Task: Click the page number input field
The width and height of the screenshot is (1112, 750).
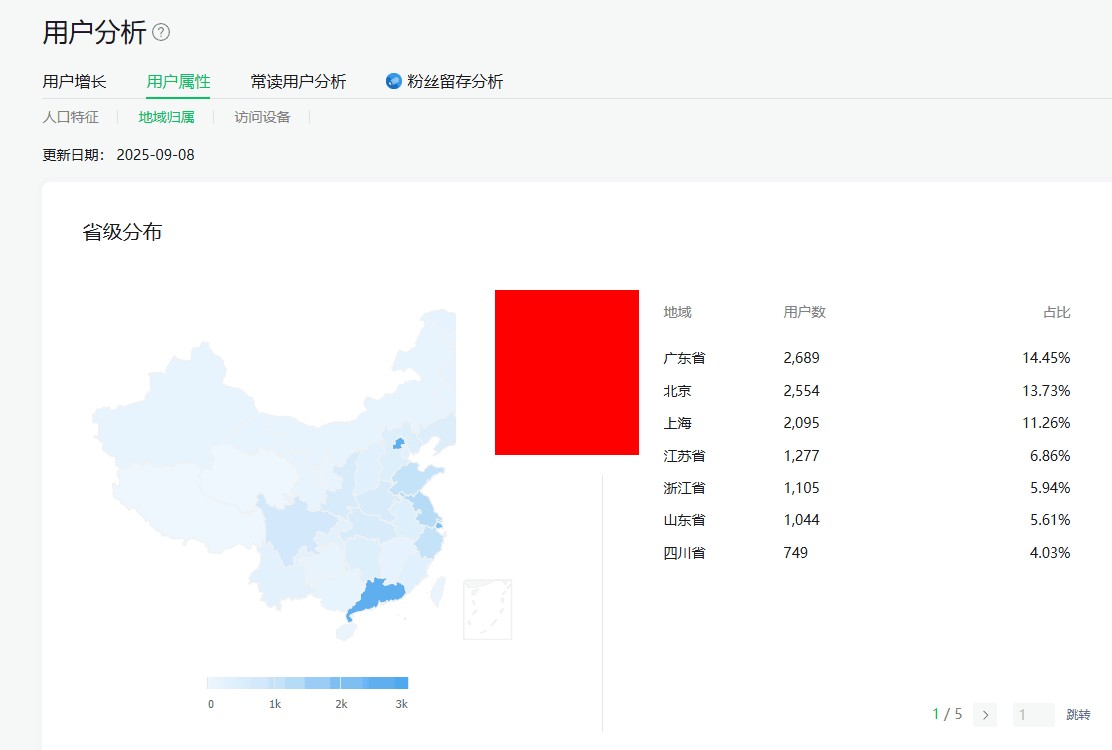Action: pyautogui.click(x=1033, y=715)
